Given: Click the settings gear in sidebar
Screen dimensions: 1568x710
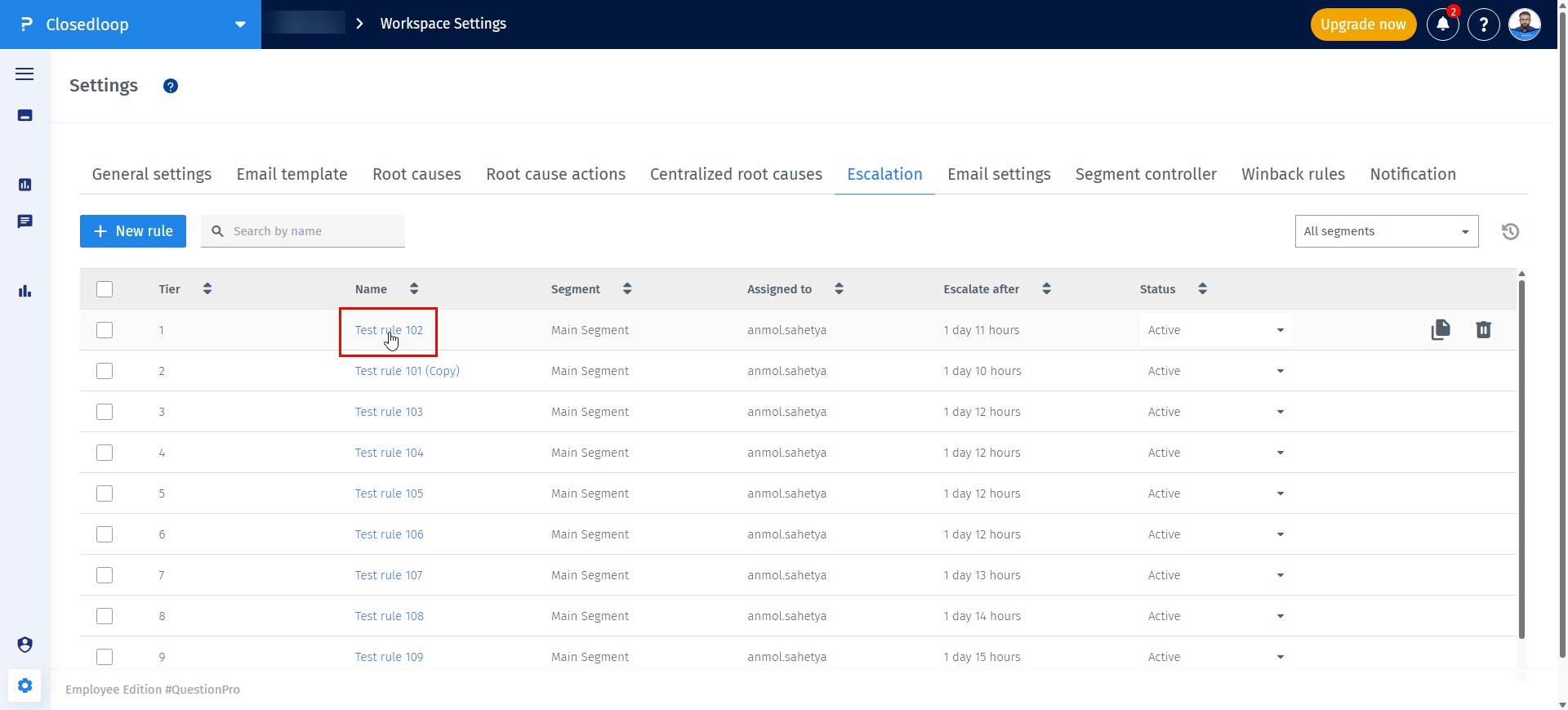Looking at the screenshot, I should click(x=24, y=685).
